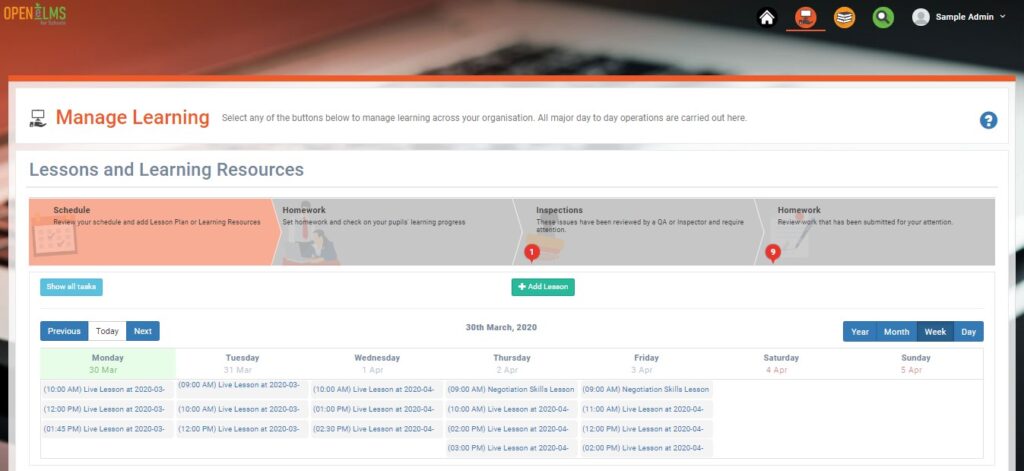
Task: Open Friday 02:00 PM Live Lesson
Action: pyautogui.click(x=647, y=449)
